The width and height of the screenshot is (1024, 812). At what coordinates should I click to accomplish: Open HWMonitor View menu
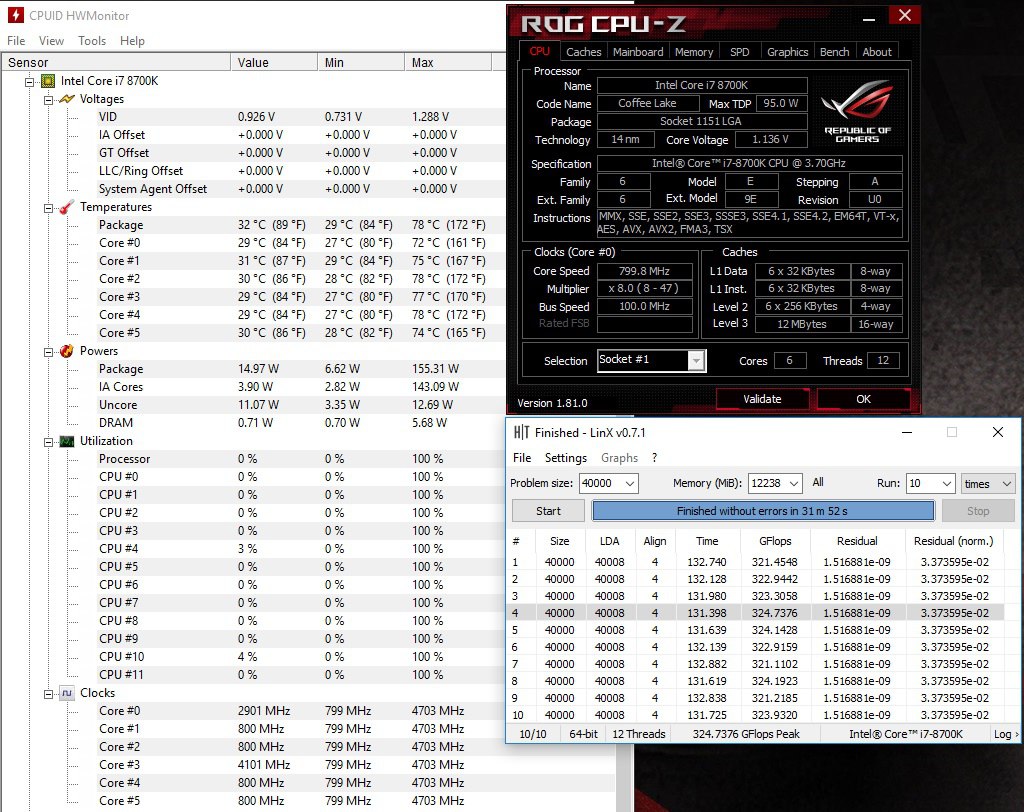click(x=51, y=41)
